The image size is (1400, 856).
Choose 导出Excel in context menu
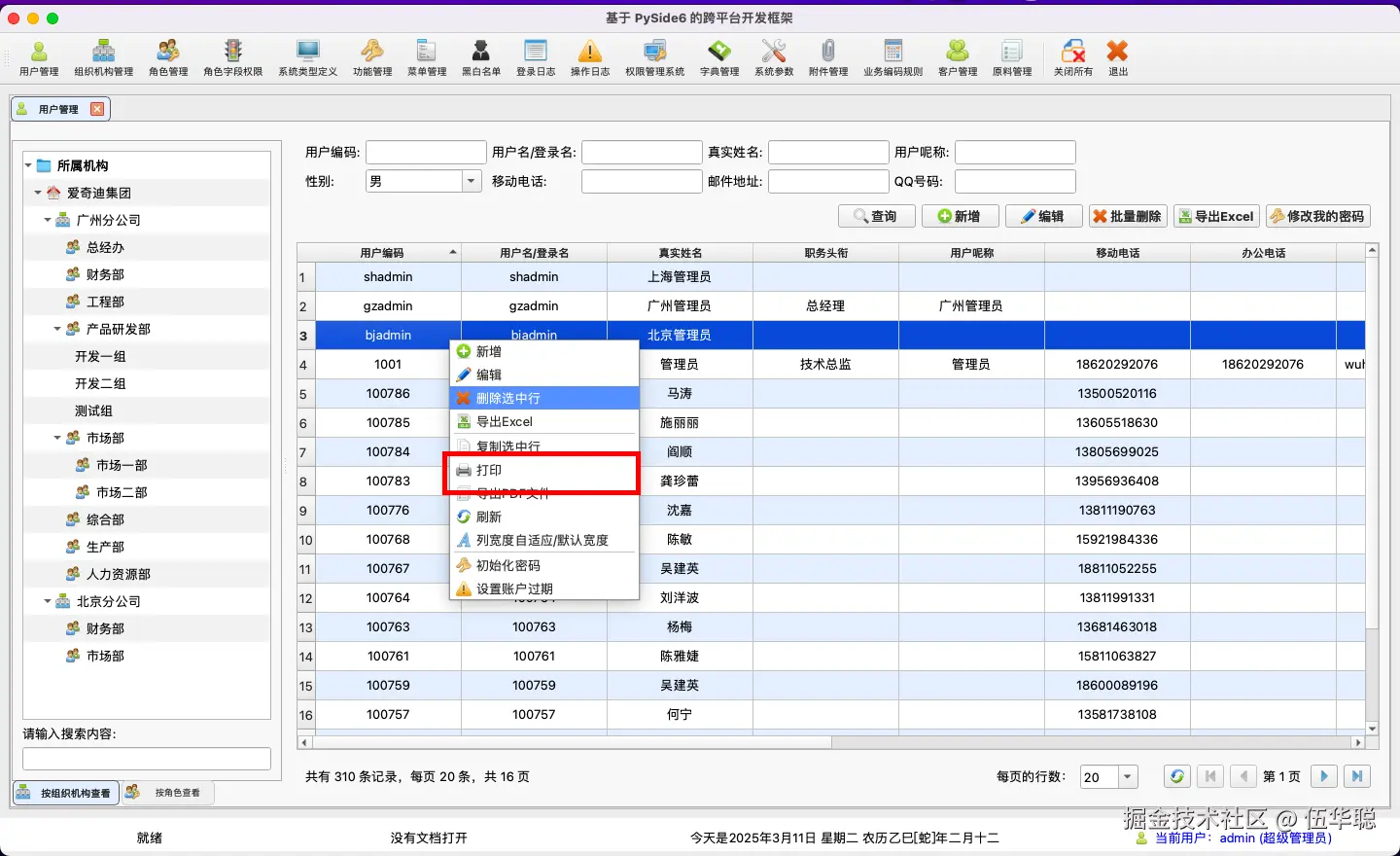(x=544, y=421)
